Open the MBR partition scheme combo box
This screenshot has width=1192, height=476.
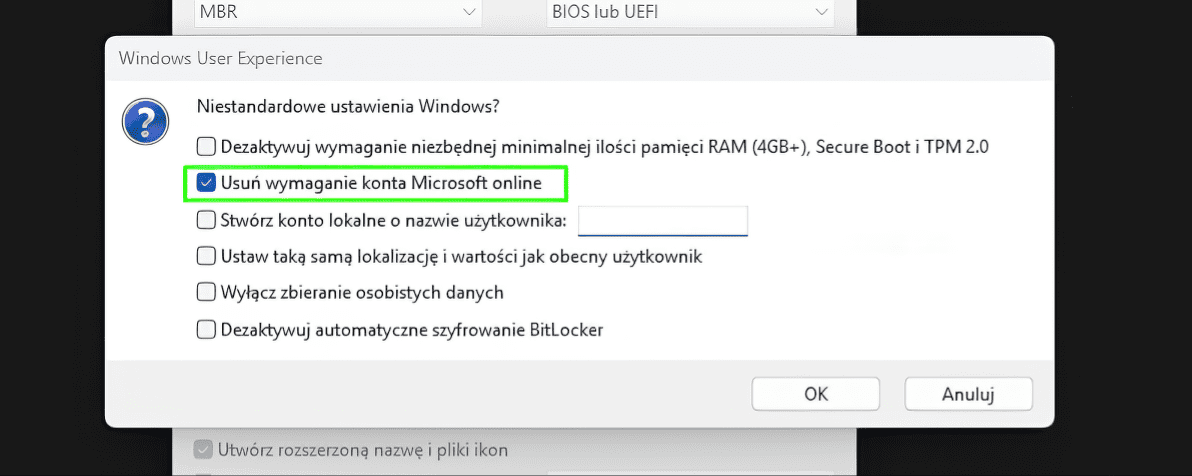coord(330,13)
